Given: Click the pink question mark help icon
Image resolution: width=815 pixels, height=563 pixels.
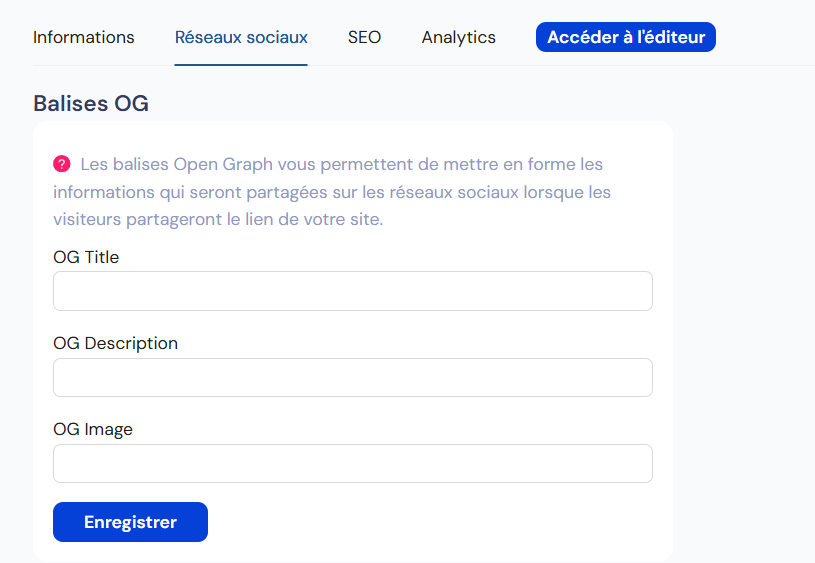Looking at the screenshot, I should tap(61, 164).
